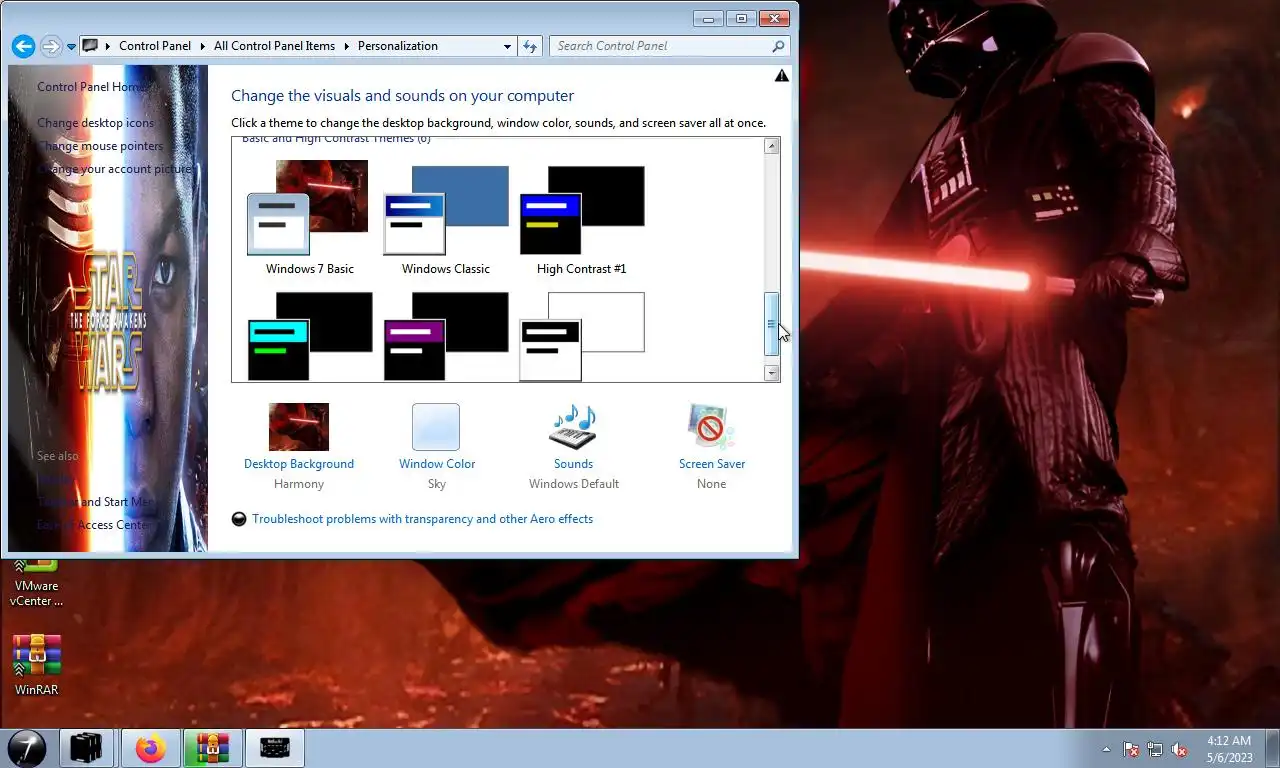Click the Aero troubleshoot round icon
This screenshot has width=1280, height=768.
point(239,519)
